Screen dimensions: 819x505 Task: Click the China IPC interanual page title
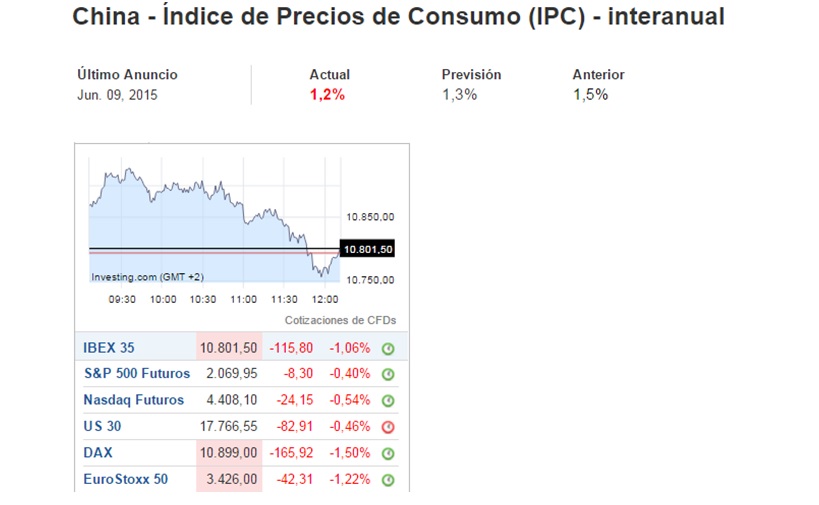(x=399, y=17)
